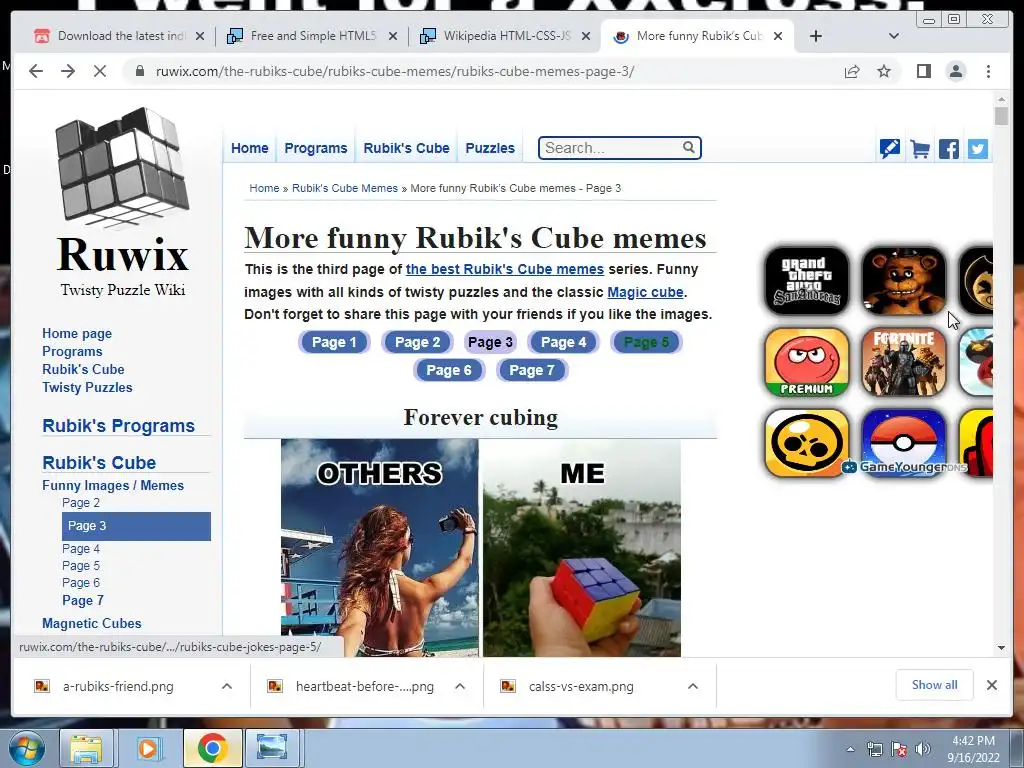Open the Magic cube link

tap(645, 292)
